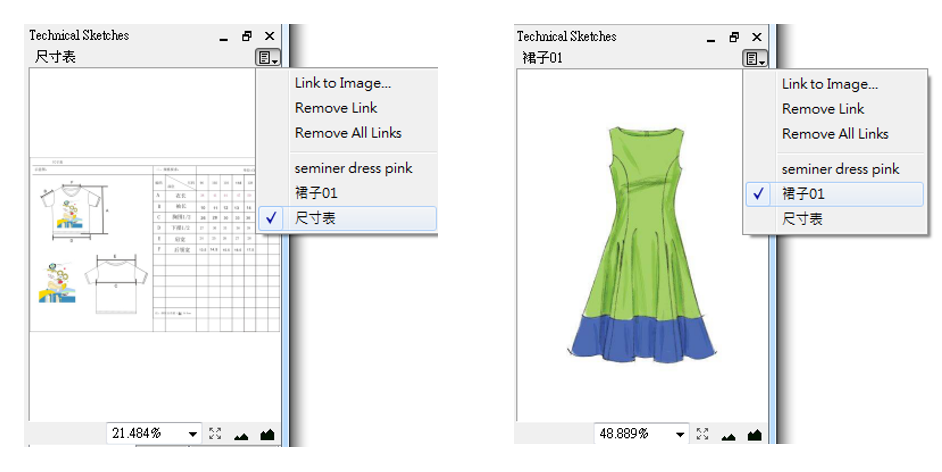Click zoom in mountain icon in left panel
This screenshot has height=472, width=942.
(267, 434)
